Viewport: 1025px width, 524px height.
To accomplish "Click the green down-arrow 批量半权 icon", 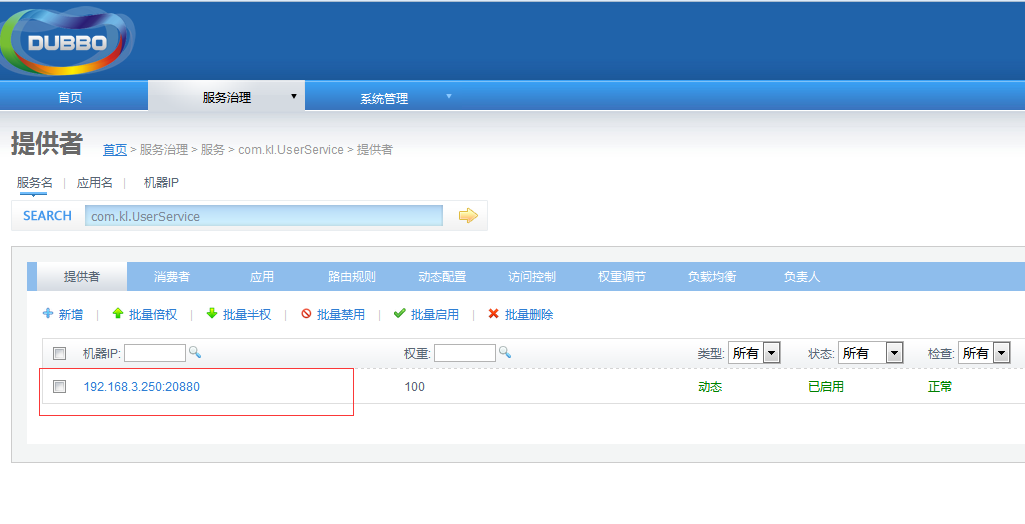I will pos(212,314).
